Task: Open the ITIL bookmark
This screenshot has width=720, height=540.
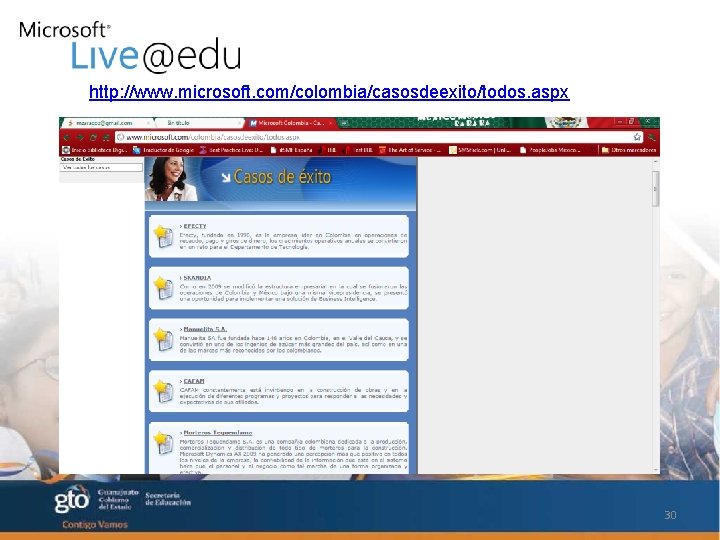Action: [327, 150]
